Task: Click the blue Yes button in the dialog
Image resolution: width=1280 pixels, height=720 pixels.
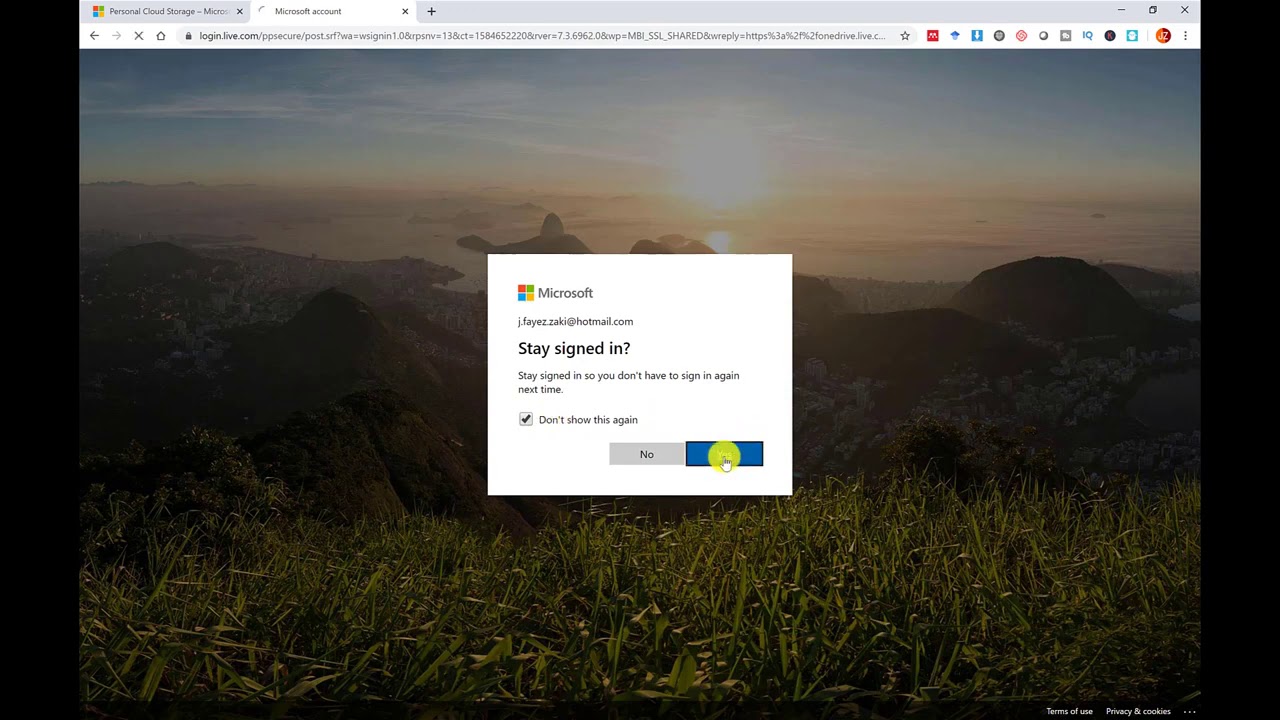Action: 724,454
